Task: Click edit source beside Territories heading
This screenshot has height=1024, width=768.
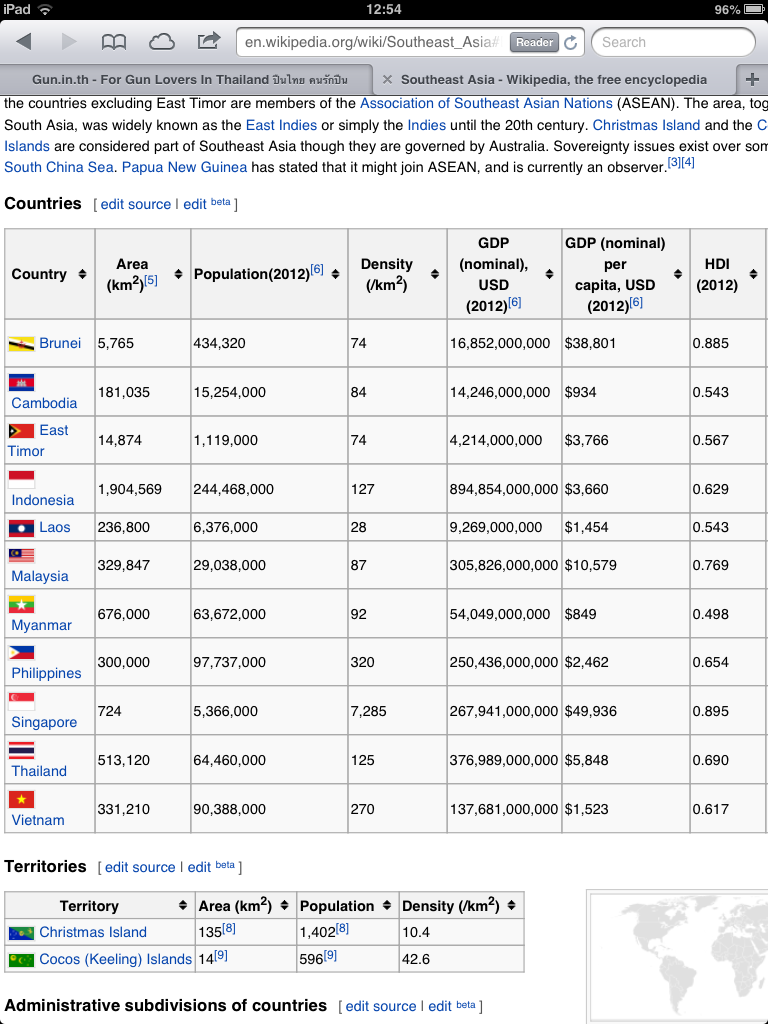Action: coord(140,867)
